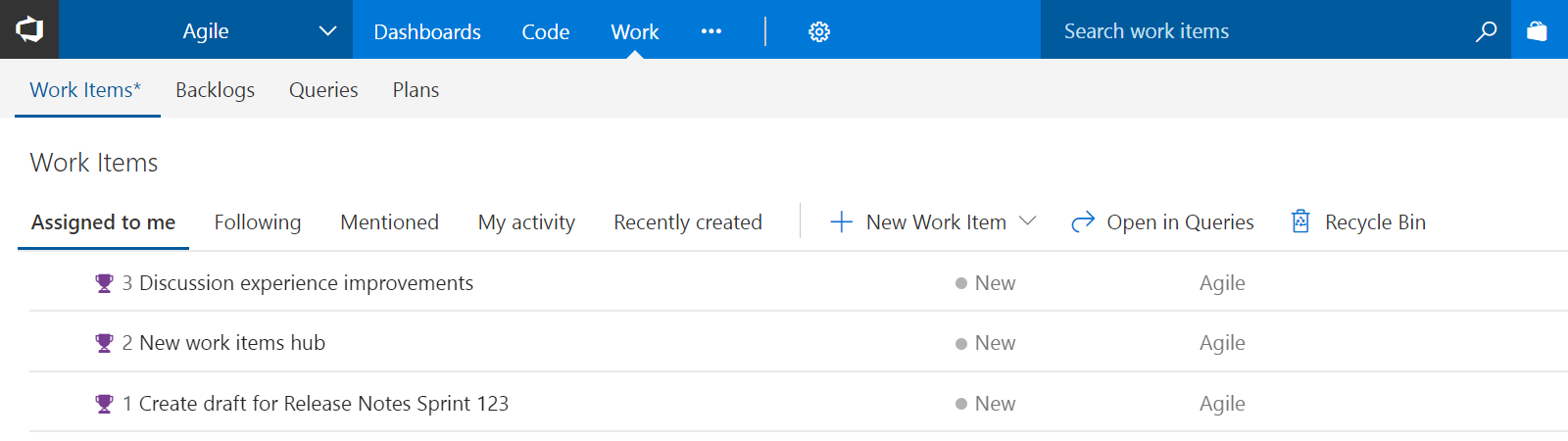Click trophy icon of Create draft for Release Notes

[104, 404]
